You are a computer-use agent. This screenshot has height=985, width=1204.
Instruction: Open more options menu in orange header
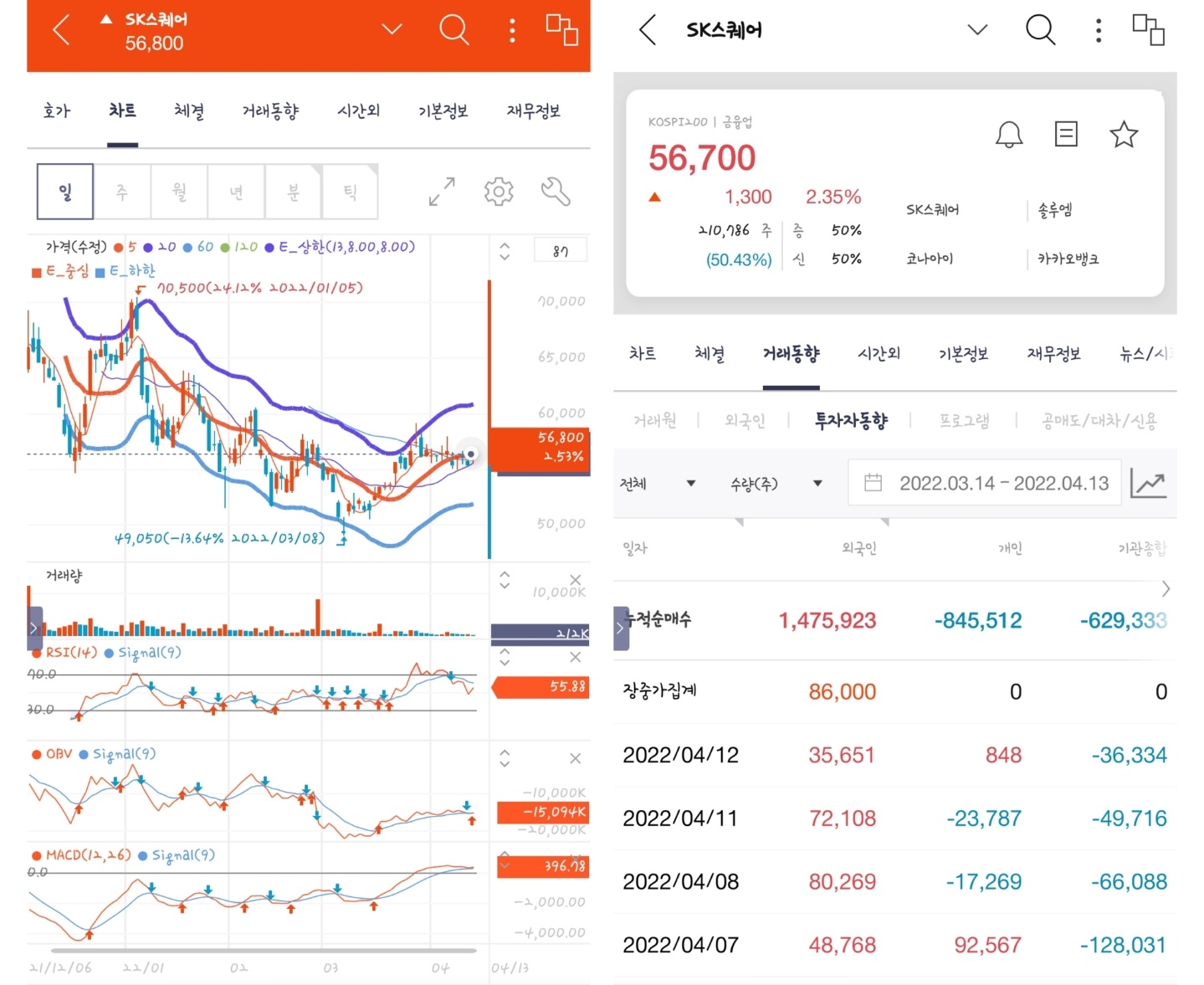pos(512,31)
